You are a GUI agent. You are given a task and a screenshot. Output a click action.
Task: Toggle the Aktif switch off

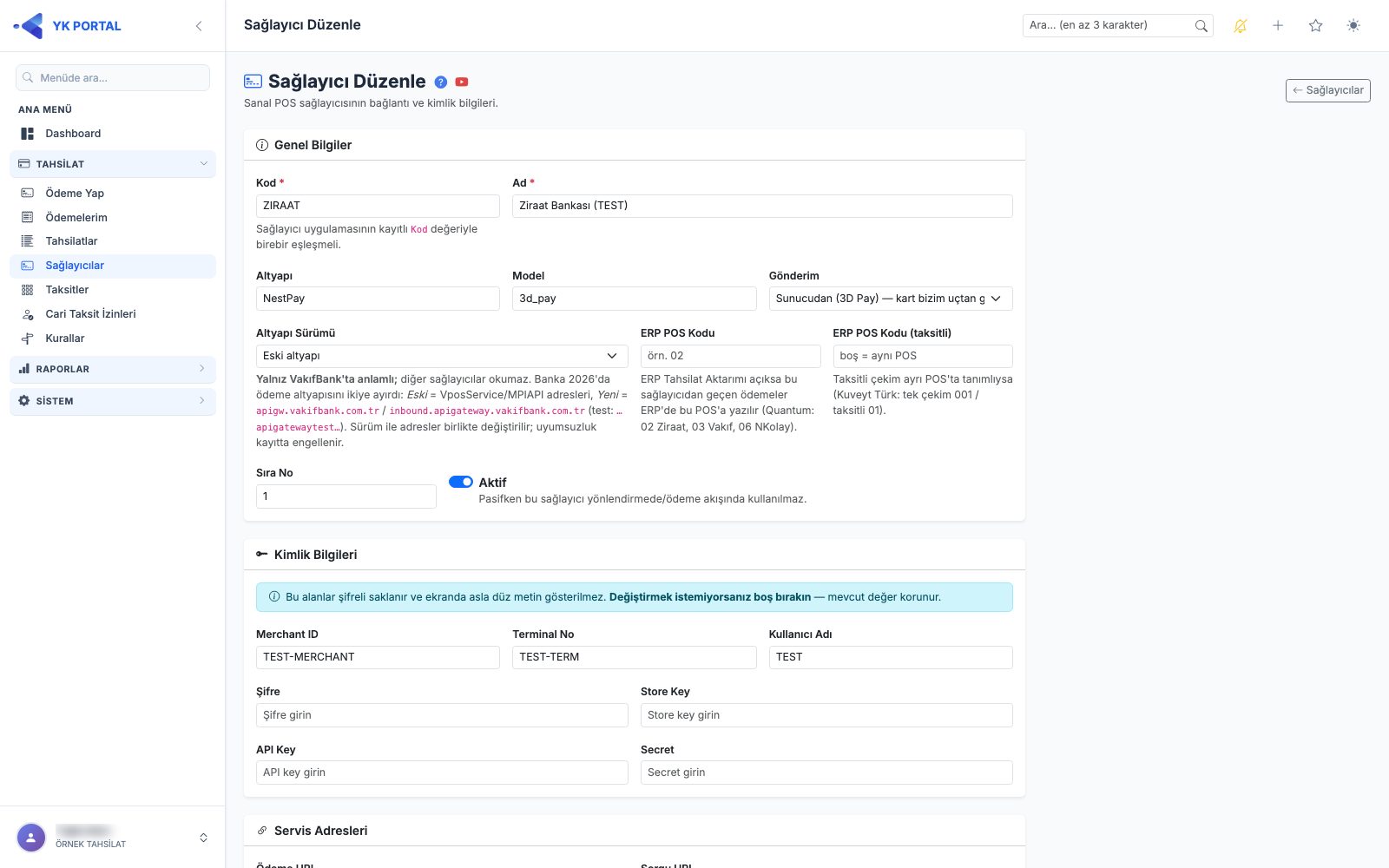(461, 482)
